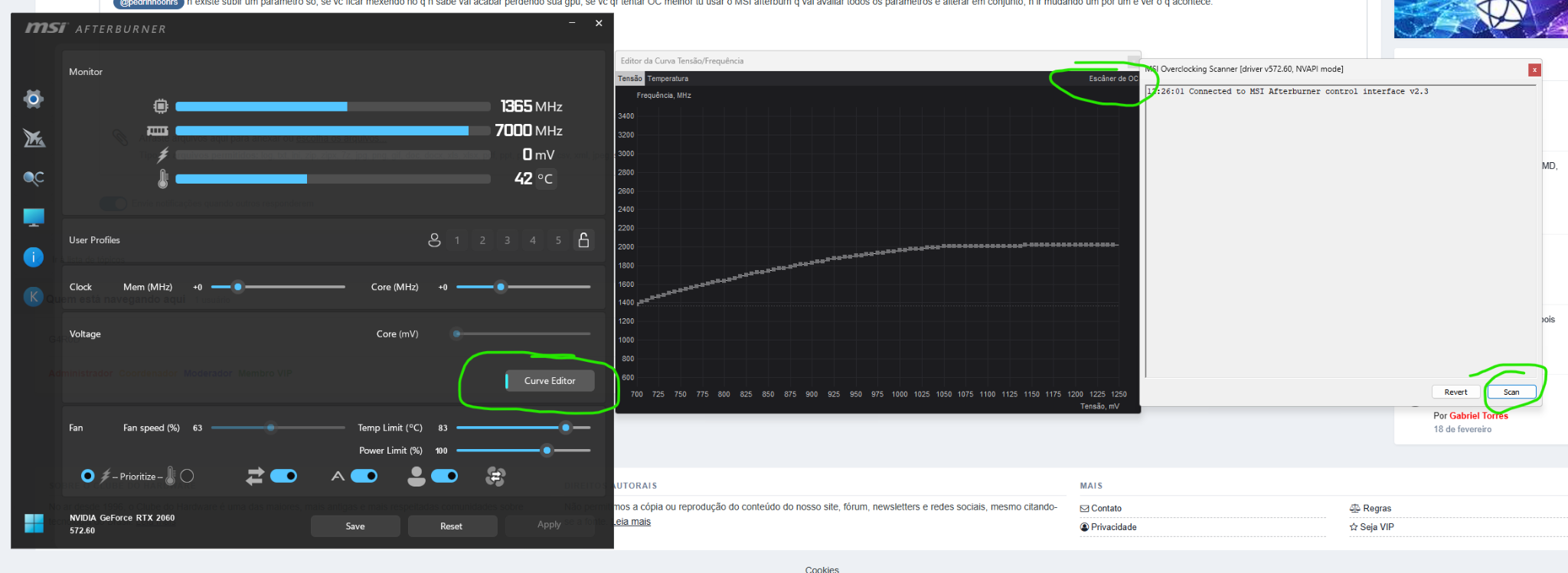
Task: Click the MSI Kombustor jet icon
Action: pyautogui.click(x=34, y=138)
